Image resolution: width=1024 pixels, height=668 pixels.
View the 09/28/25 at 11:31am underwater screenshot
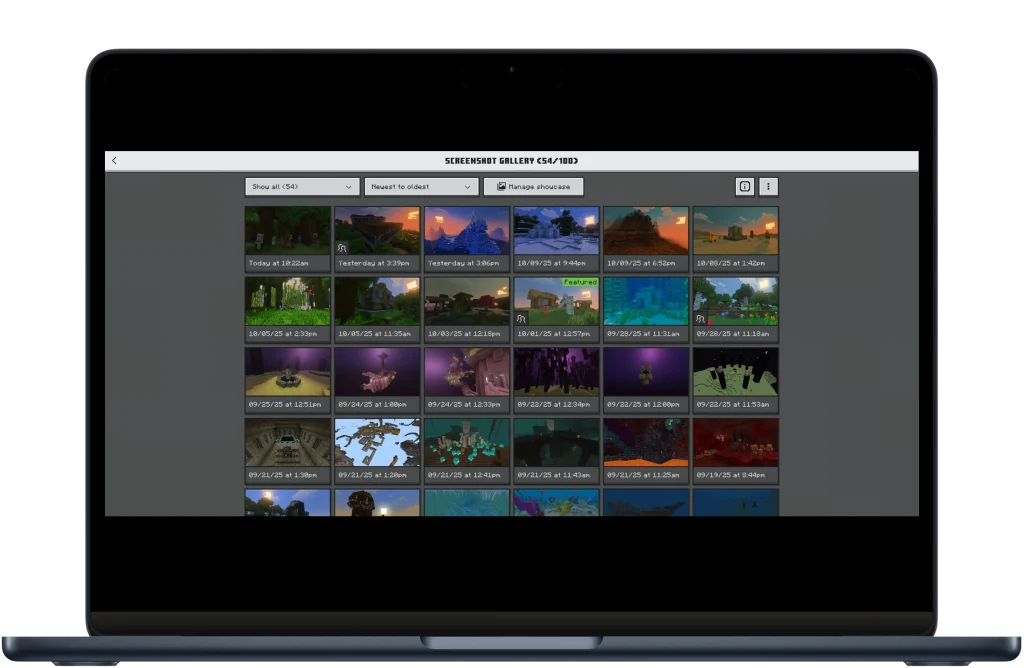(x=646, y=309)
